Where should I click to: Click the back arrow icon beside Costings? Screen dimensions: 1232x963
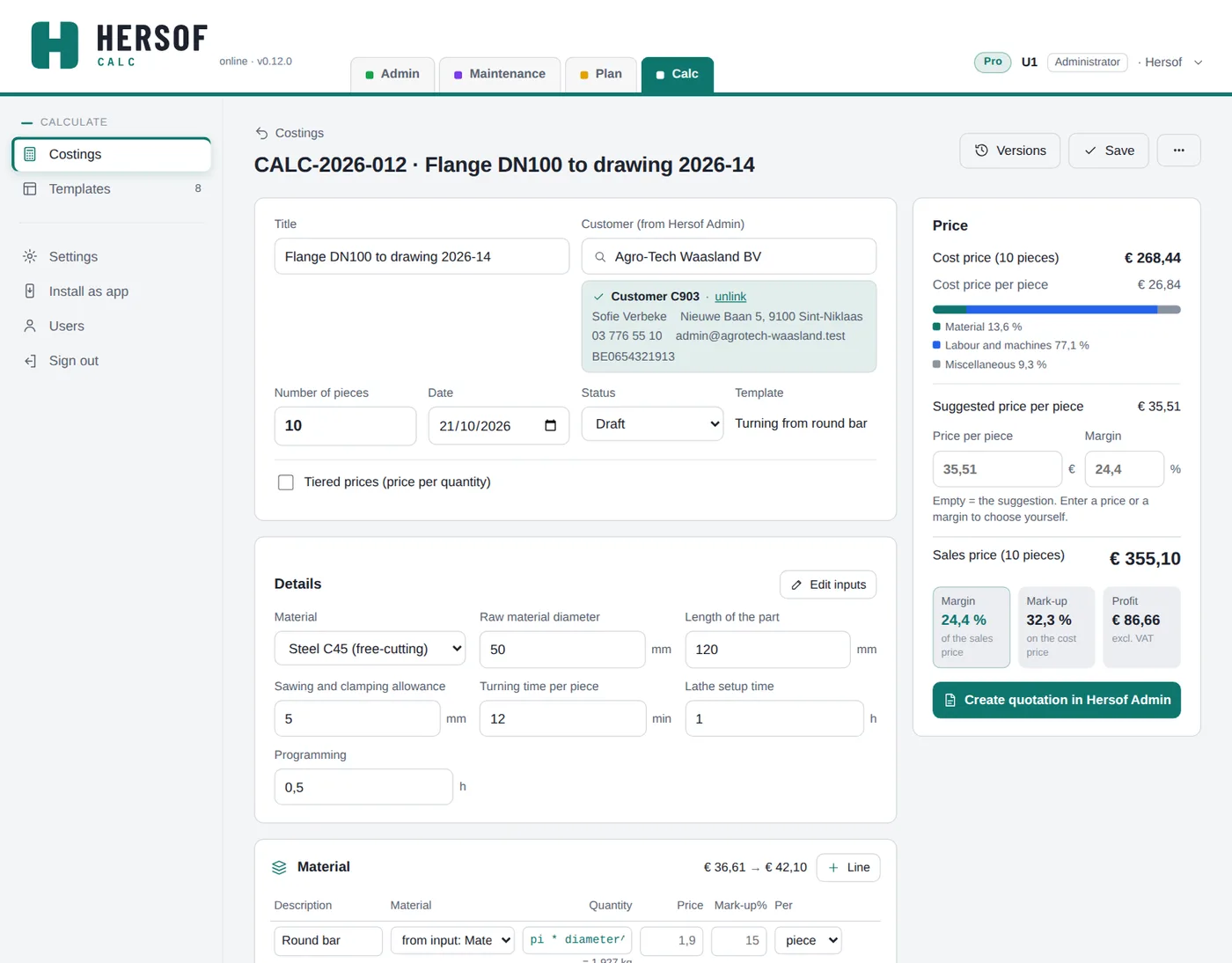coord(261,133)
